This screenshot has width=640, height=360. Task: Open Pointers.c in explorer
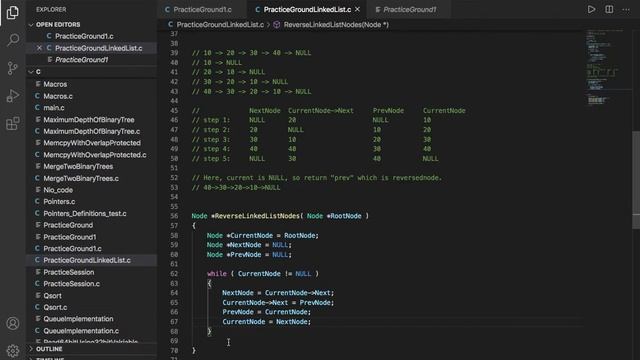[59, 202]
